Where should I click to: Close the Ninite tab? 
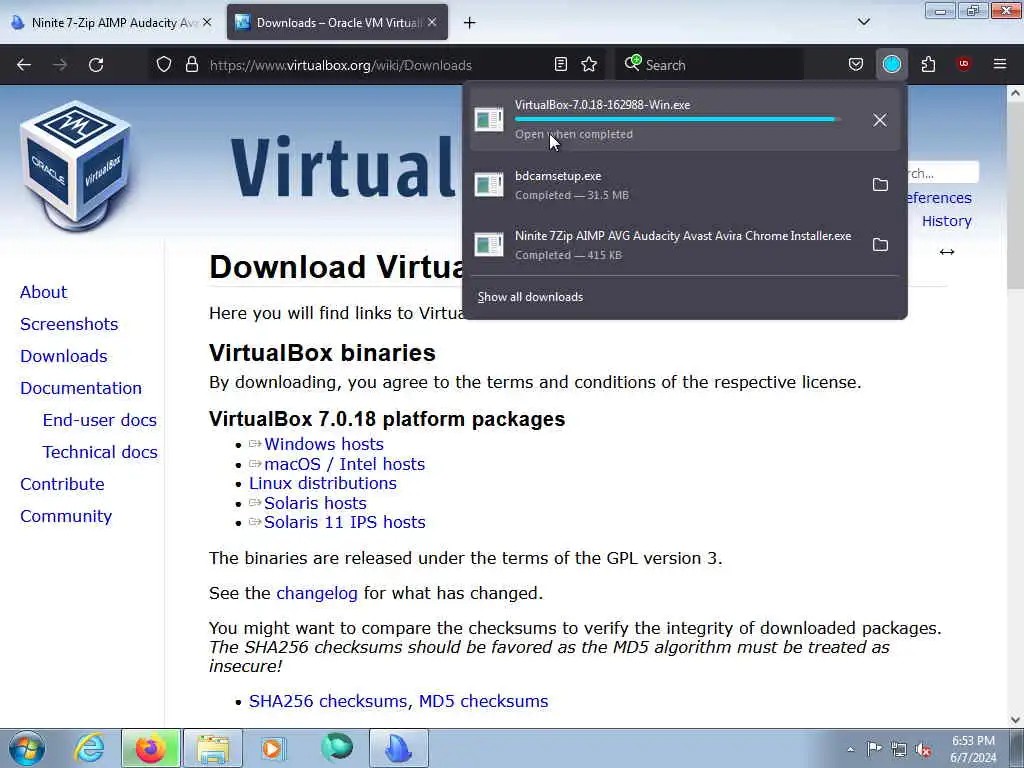pyautogui.click(x=207, y=23)
